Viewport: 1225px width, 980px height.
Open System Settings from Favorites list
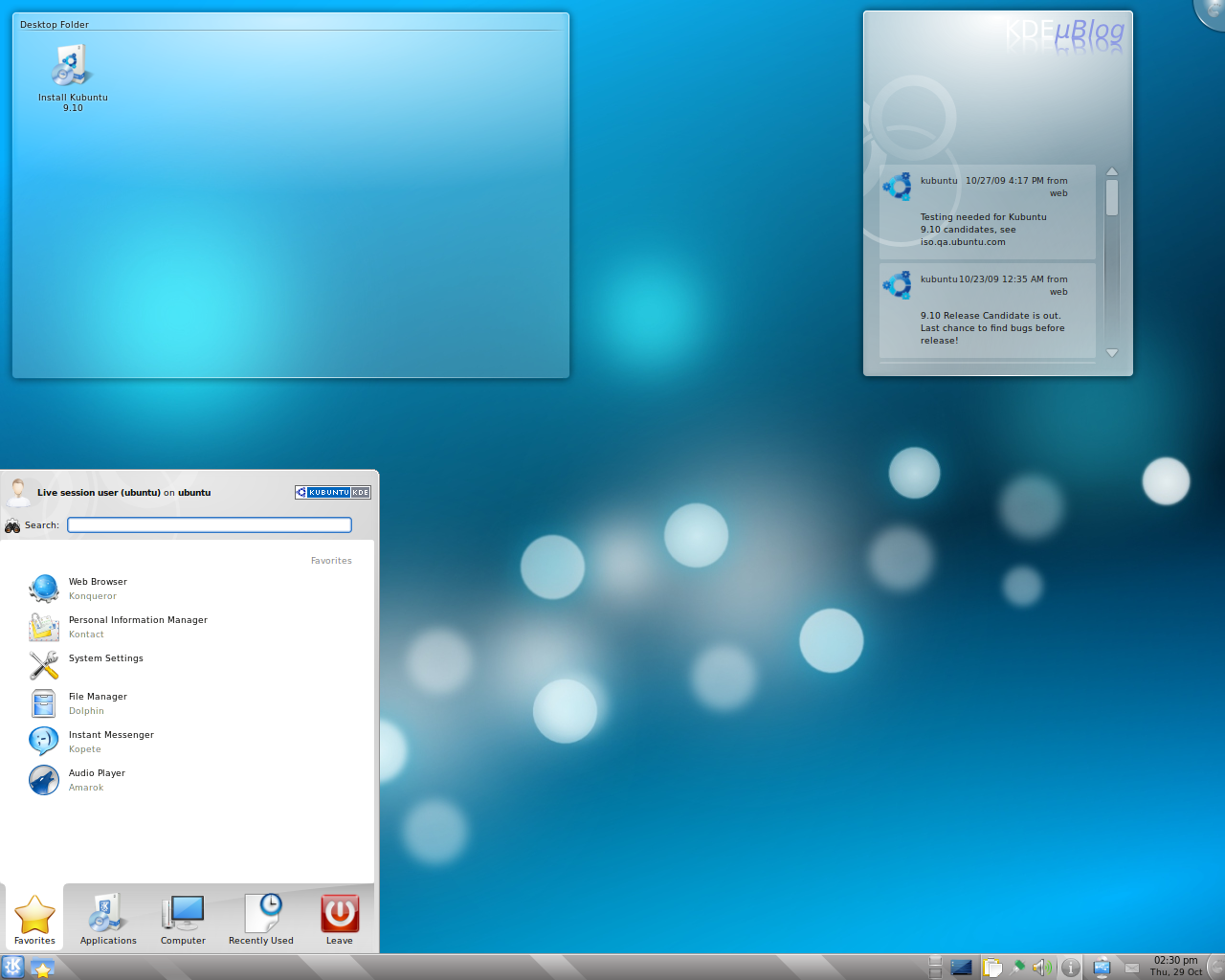pos(190,665)
